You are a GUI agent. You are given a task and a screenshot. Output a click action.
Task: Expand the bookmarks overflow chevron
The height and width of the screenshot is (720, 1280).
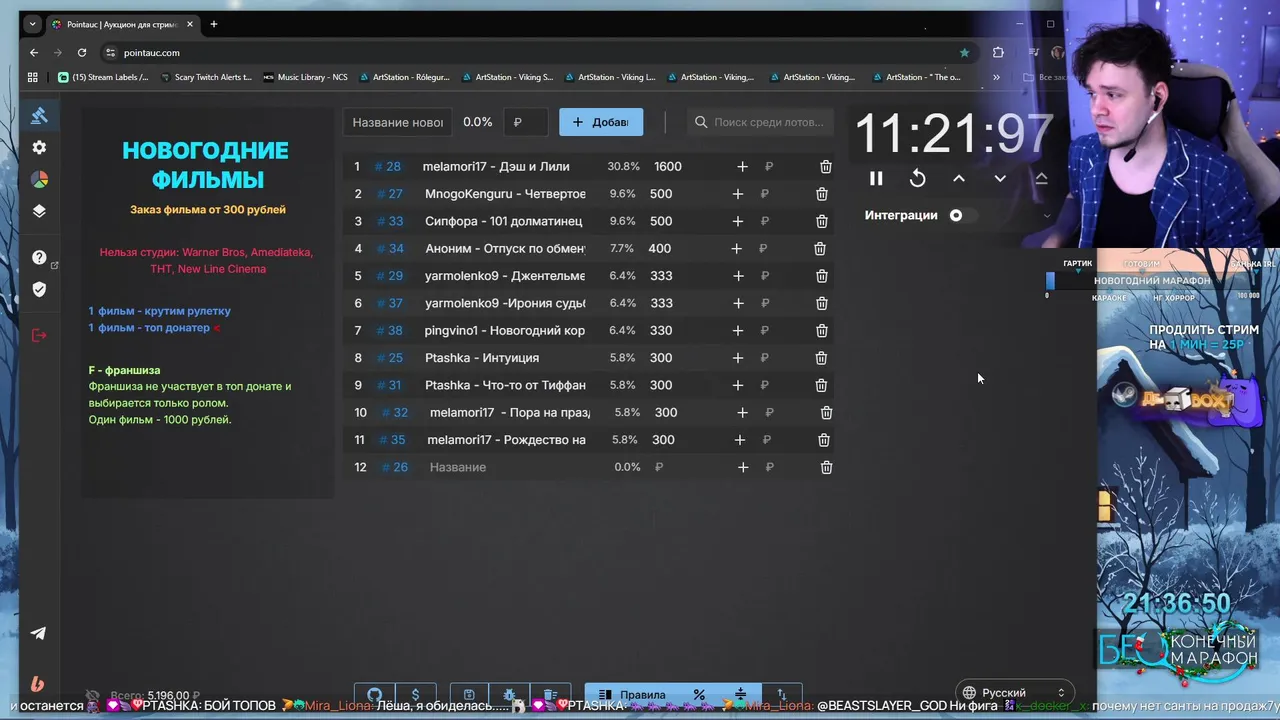pos(996,77)
